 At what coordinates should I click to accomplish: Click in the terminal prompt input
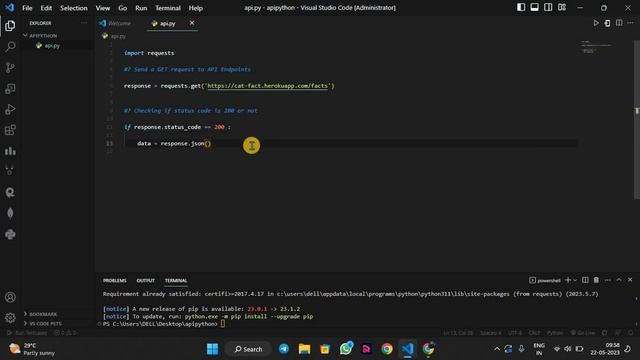223,324
